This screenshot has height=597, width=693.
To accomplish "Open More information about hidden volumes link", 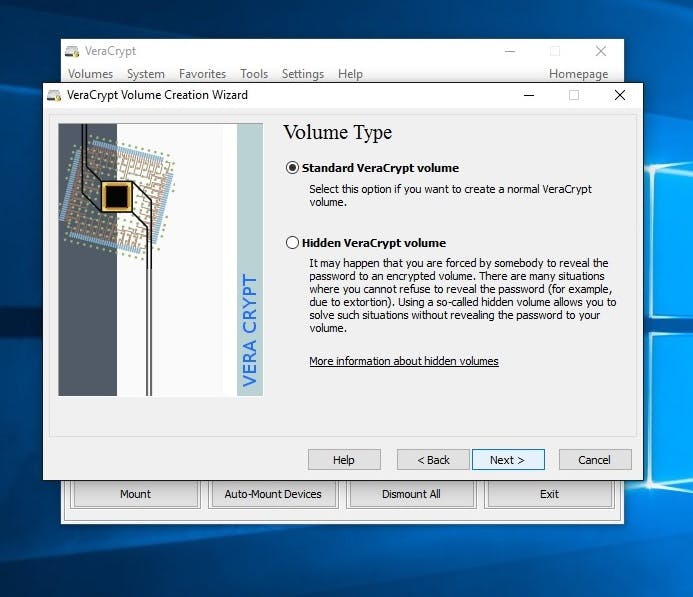I will tap(404, 361).
